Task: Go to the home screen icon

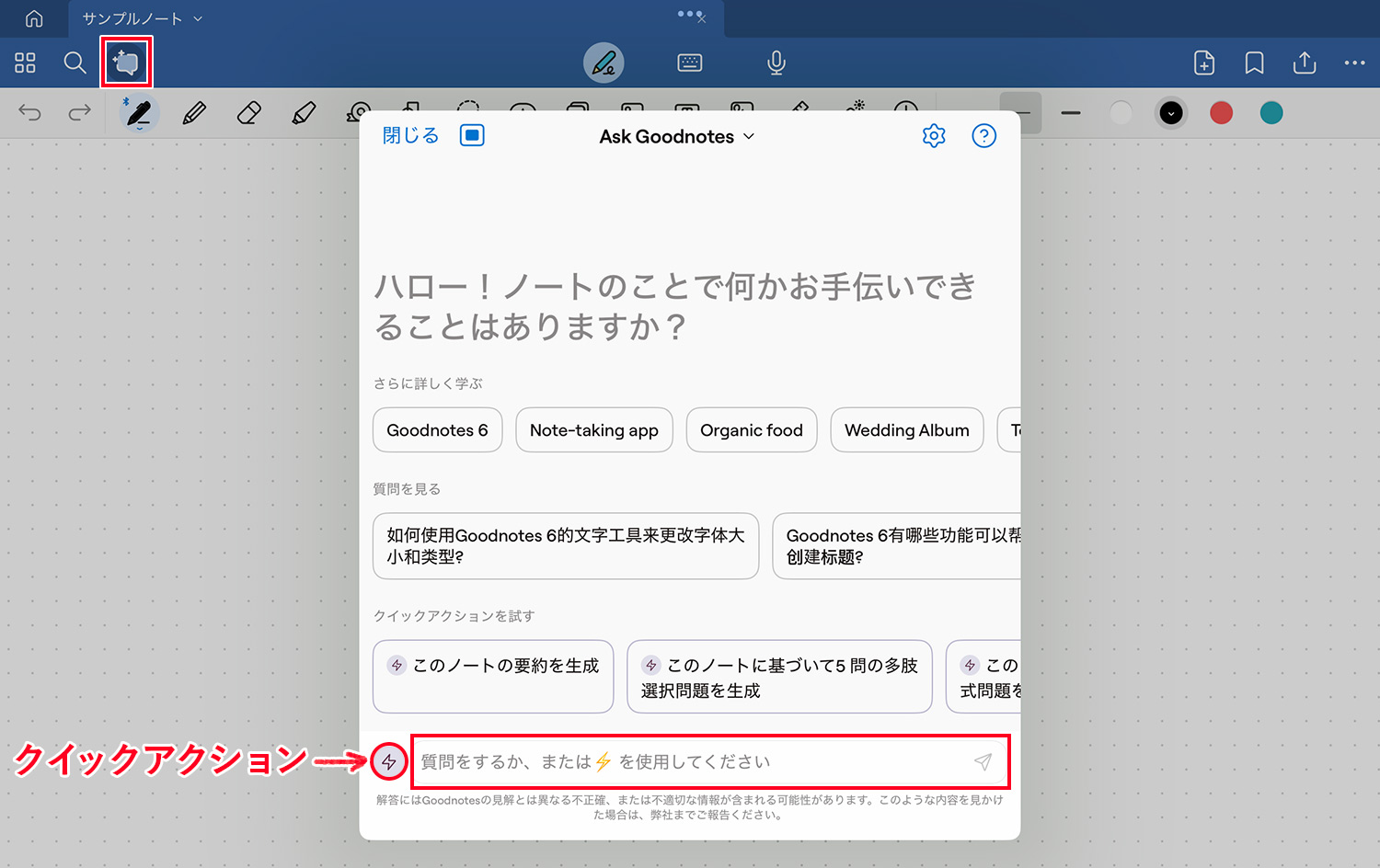Action: coord(34,18)
